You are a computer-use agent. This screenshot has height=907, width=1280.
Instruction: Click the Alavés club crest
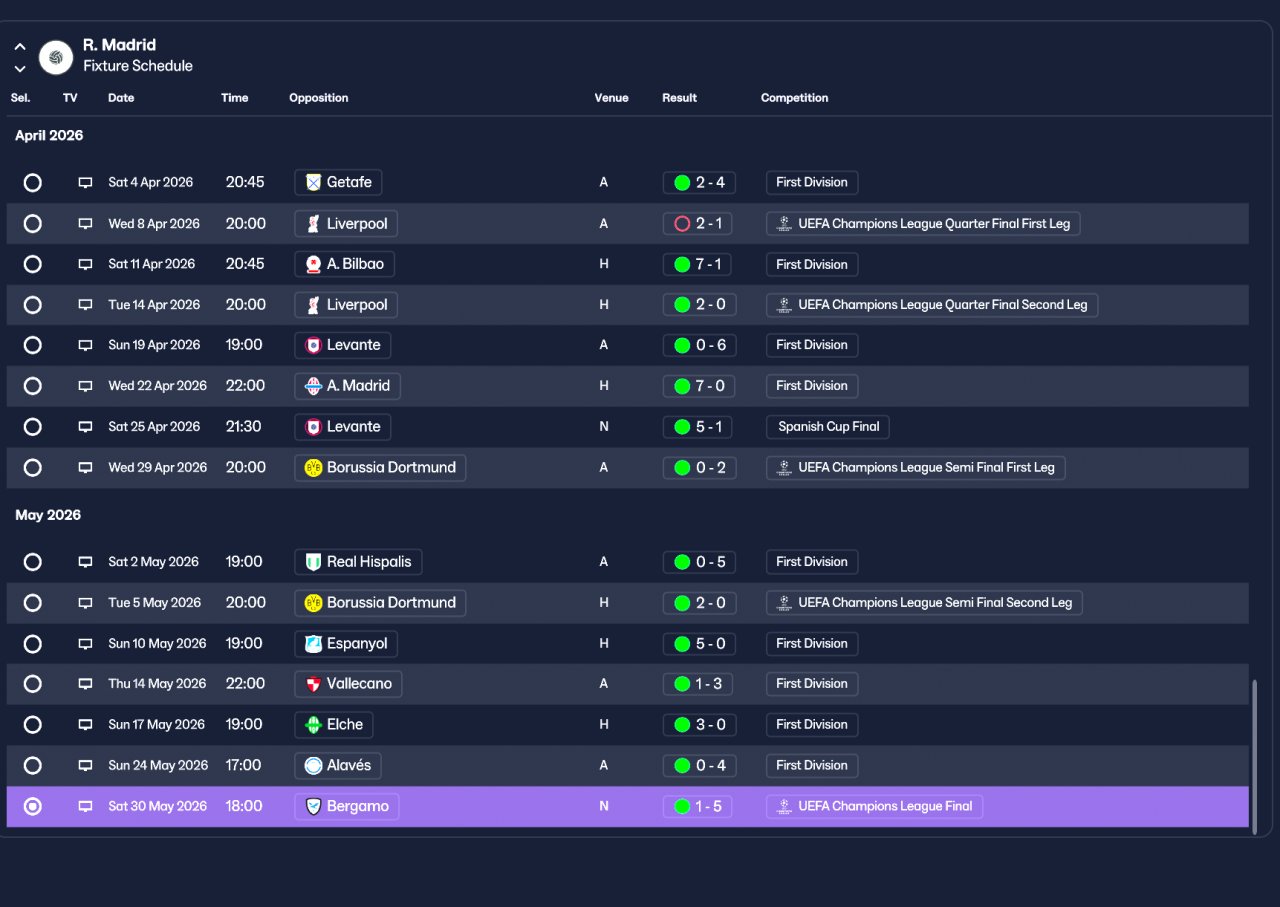[x=313, y=766]
